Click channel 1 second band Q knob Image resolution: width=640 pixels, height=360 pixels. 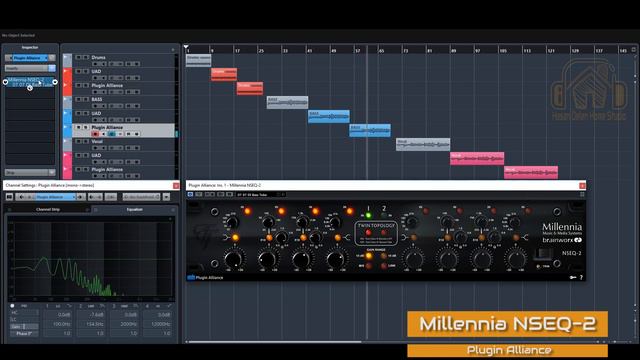click(x=281, y=237)
